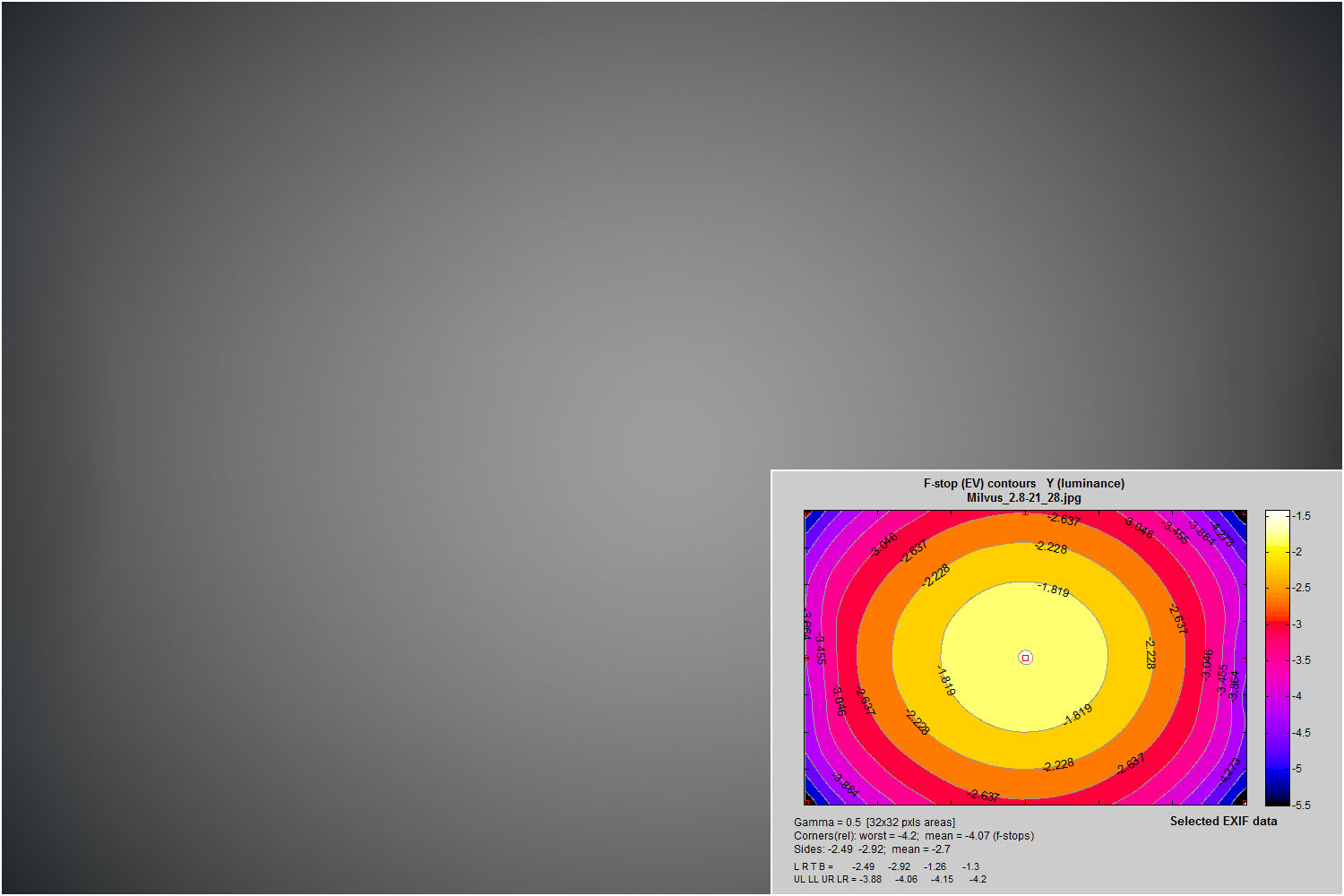Click the 'Corners(rel): worst = -4.2' line

(913, 836)
